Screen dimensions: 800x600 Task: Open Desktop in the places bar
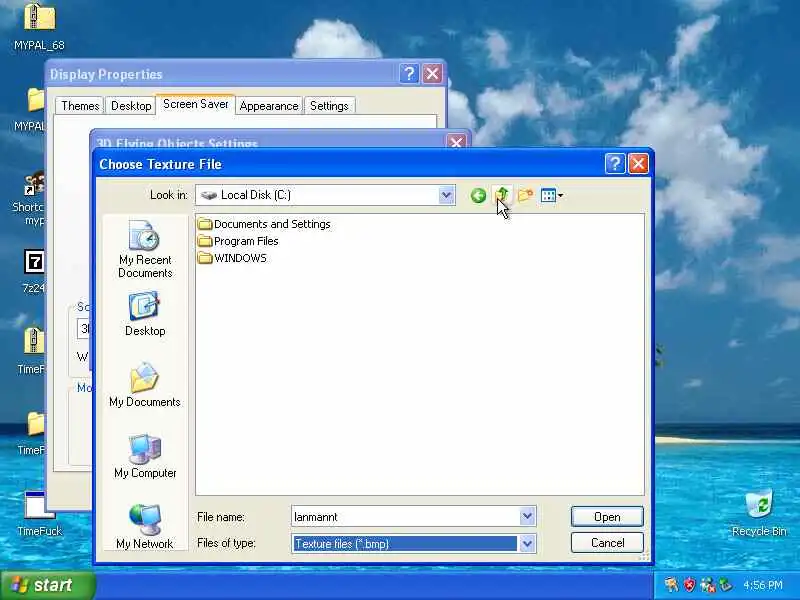pos(145,314)
